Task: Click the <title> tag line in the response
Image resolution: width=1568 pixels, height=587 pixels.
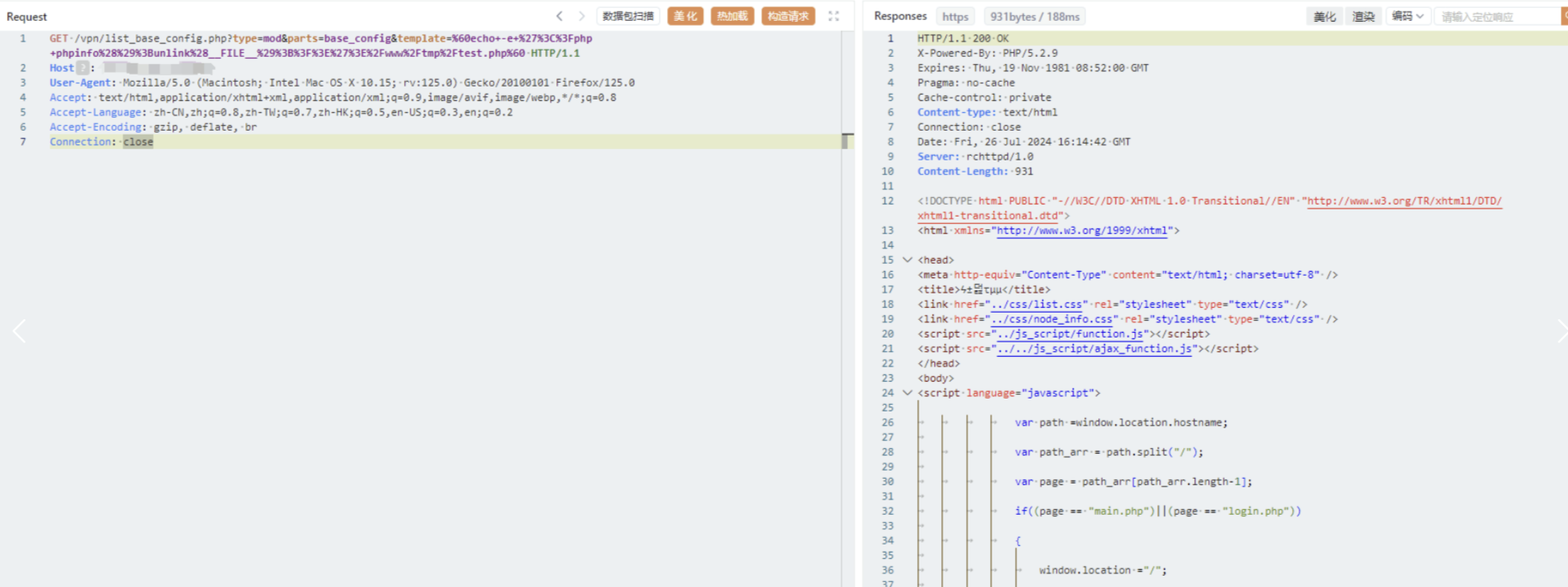Action: point(984,289)
